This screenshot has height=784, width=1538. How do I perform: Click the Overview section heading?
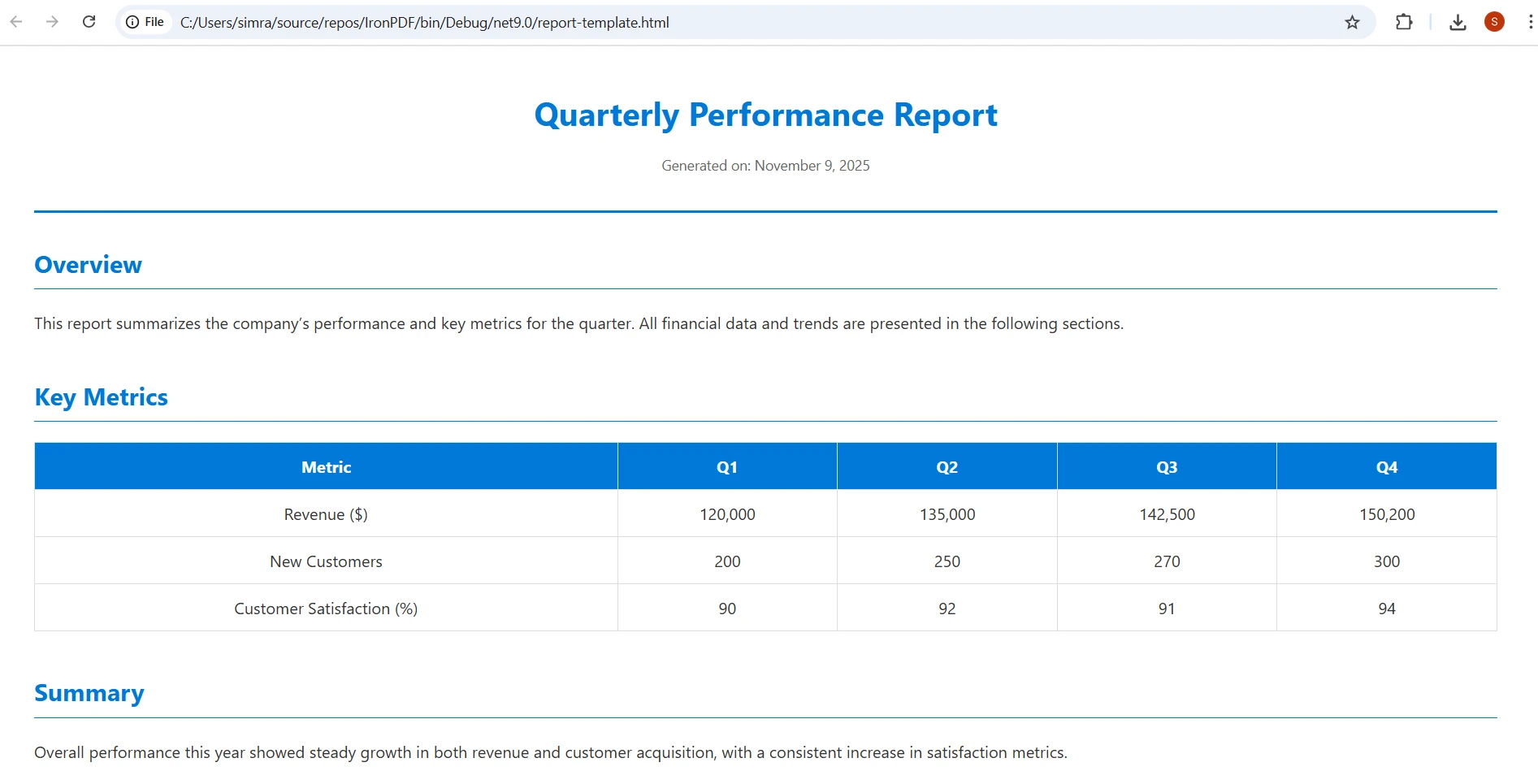point(88,265)
